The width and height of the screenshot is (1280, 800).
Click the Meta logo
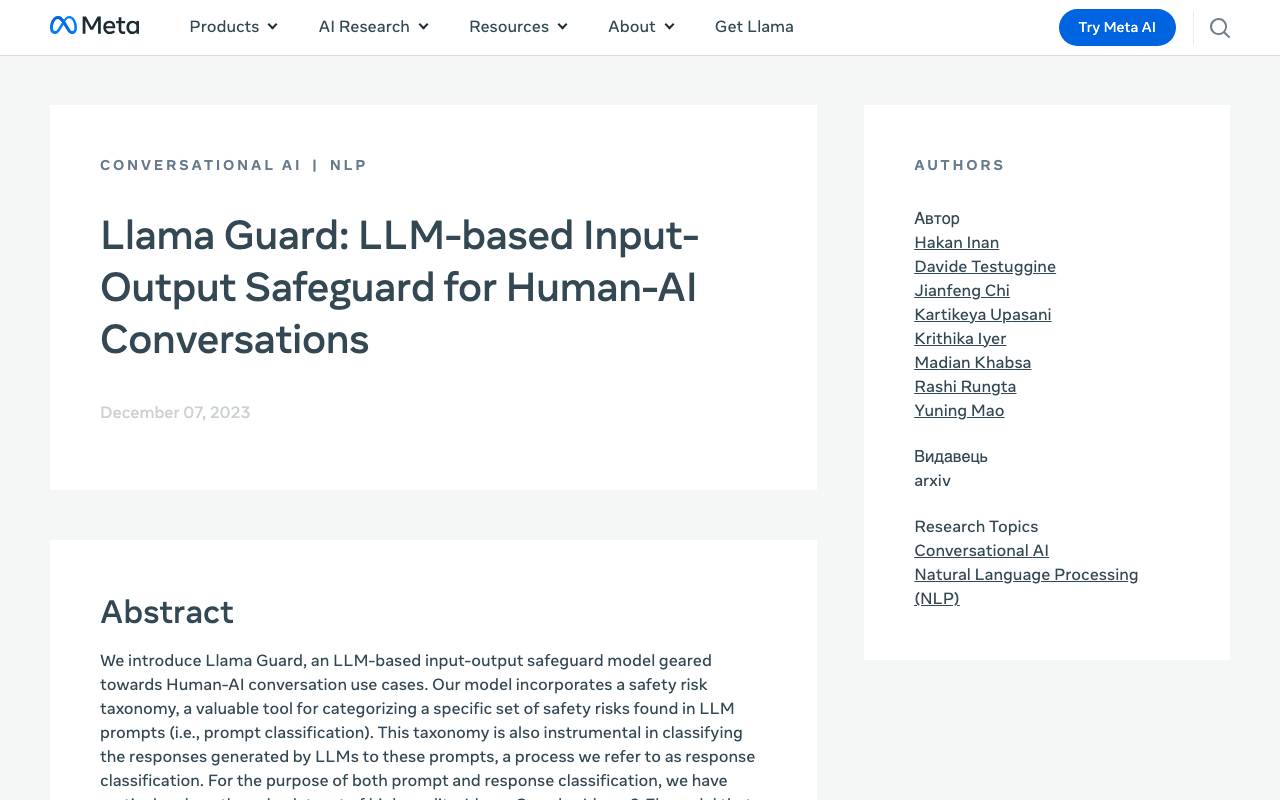[95, 26]
